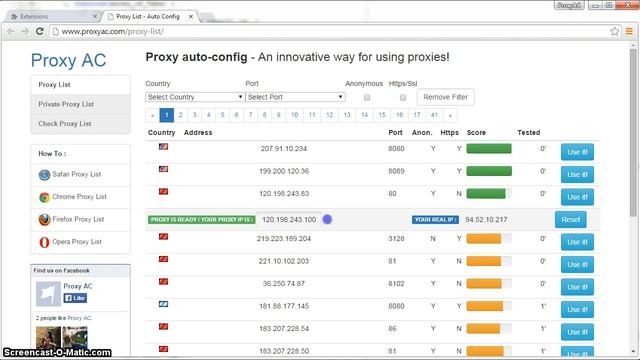The width and height of the screenshot is (640, 360).
Task: Click the flag icon for 199.200.120.36
Action: point(163,169)
